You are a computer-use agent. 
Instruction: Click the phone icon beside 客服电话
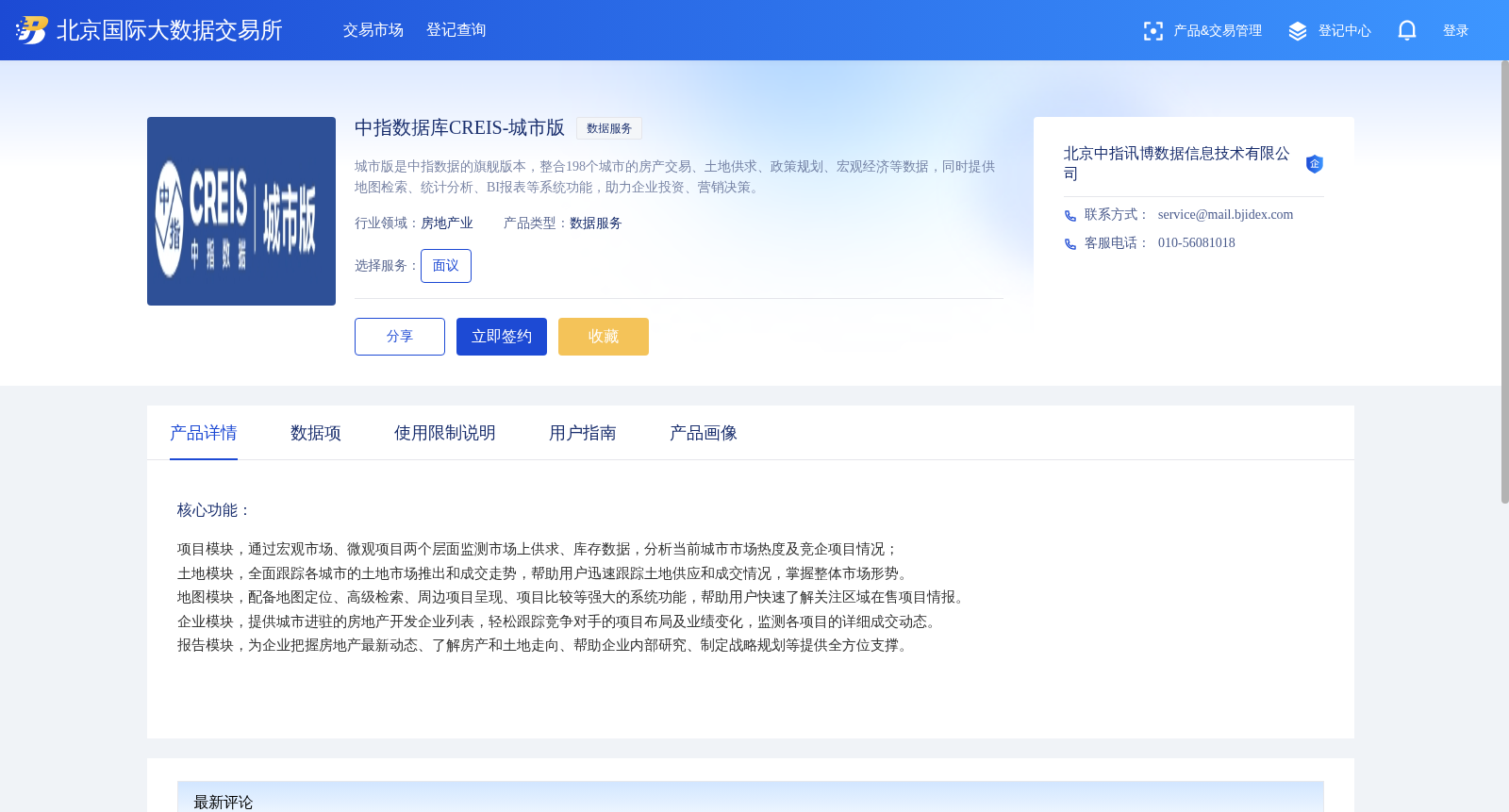pyautogui.click(x=1070, y=244)
